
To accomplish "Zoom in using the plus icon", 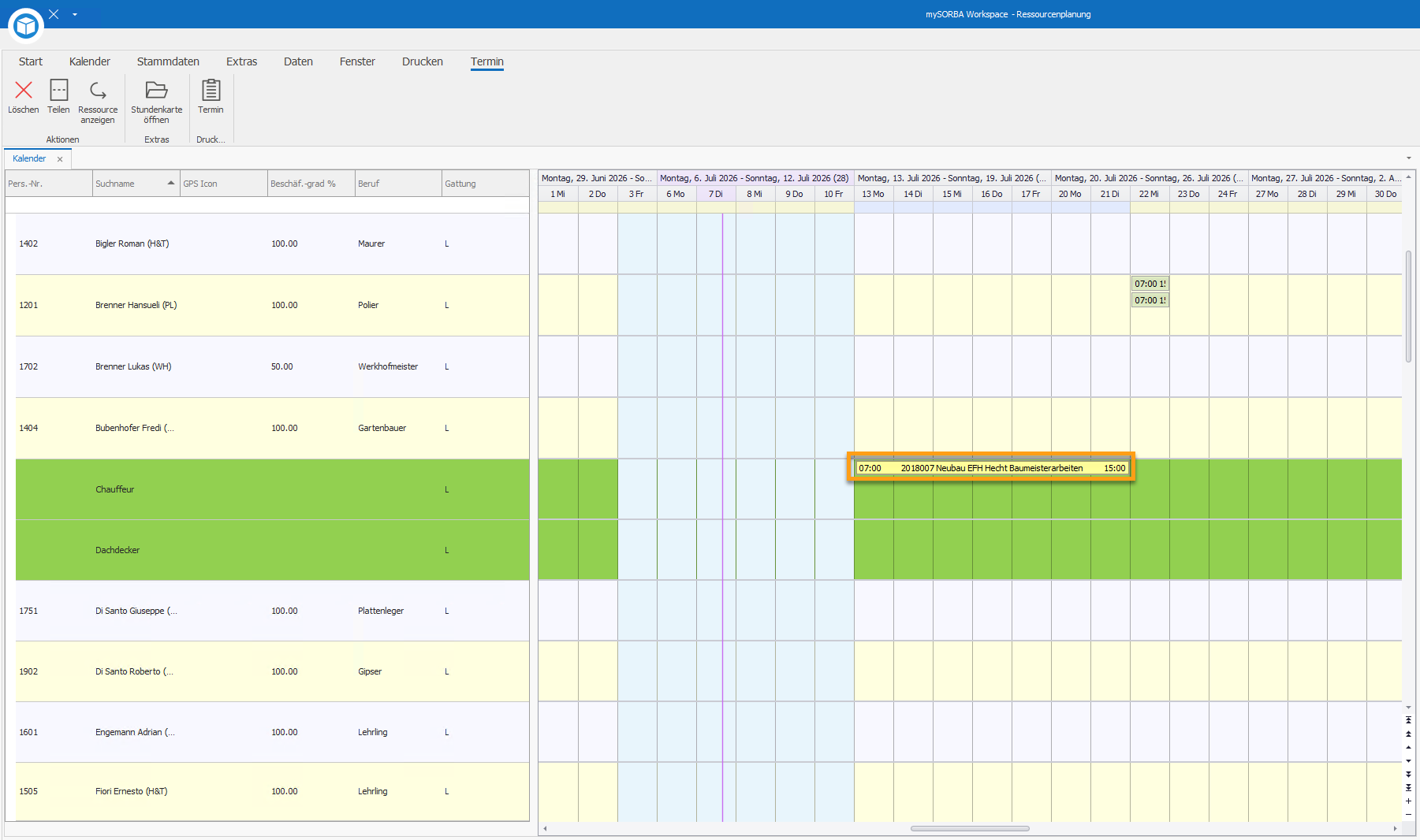I will [1408, 801].
